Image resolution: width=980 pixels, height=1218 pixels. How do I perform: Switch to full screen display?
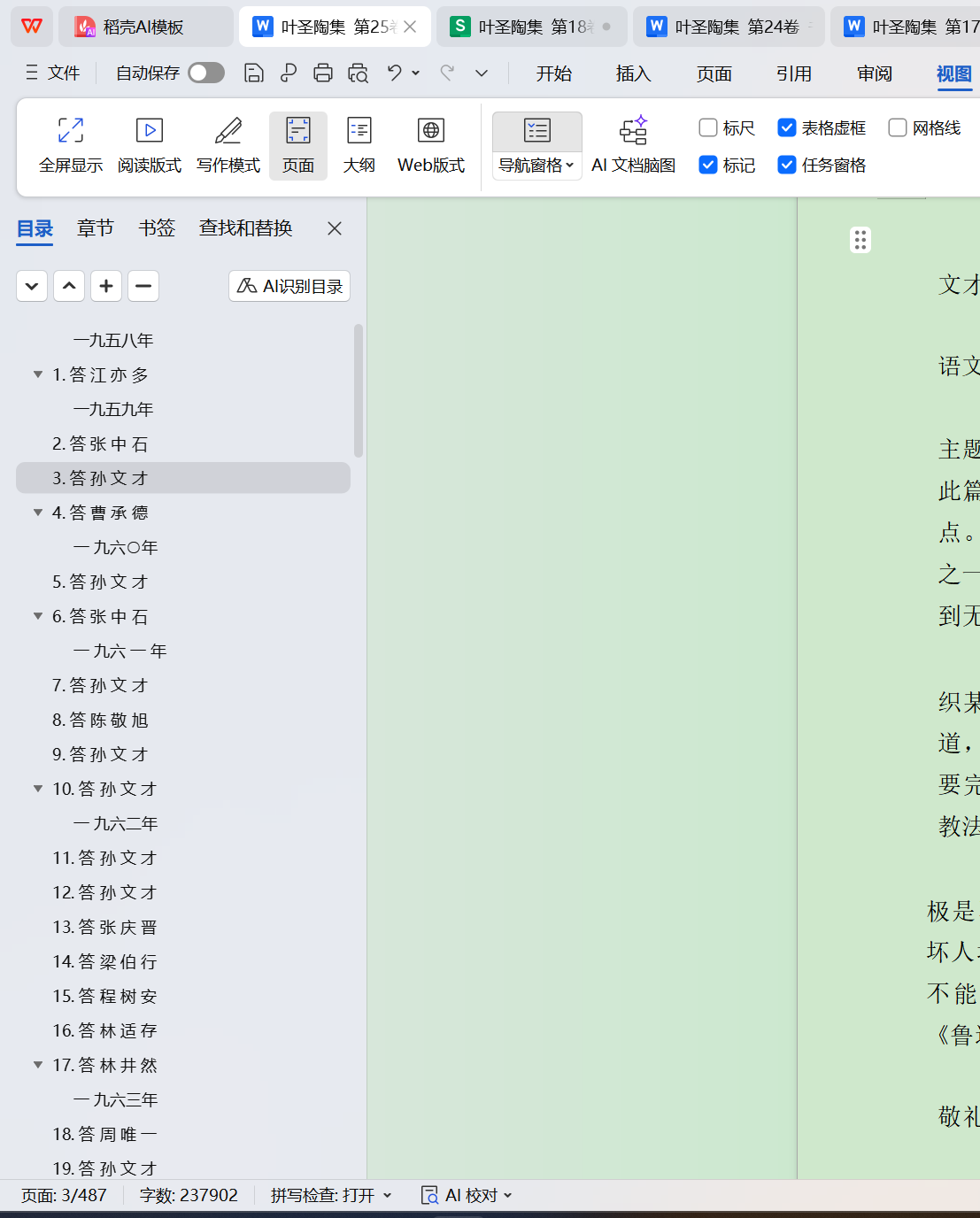(x=71, y=145)
